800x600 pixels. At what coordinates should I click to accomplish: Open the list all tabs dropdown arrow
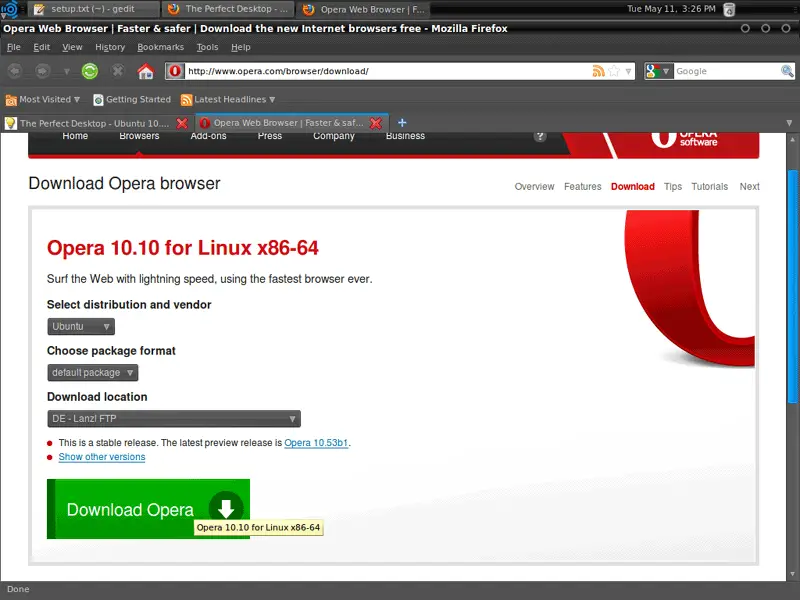click(x=789, y=123)
